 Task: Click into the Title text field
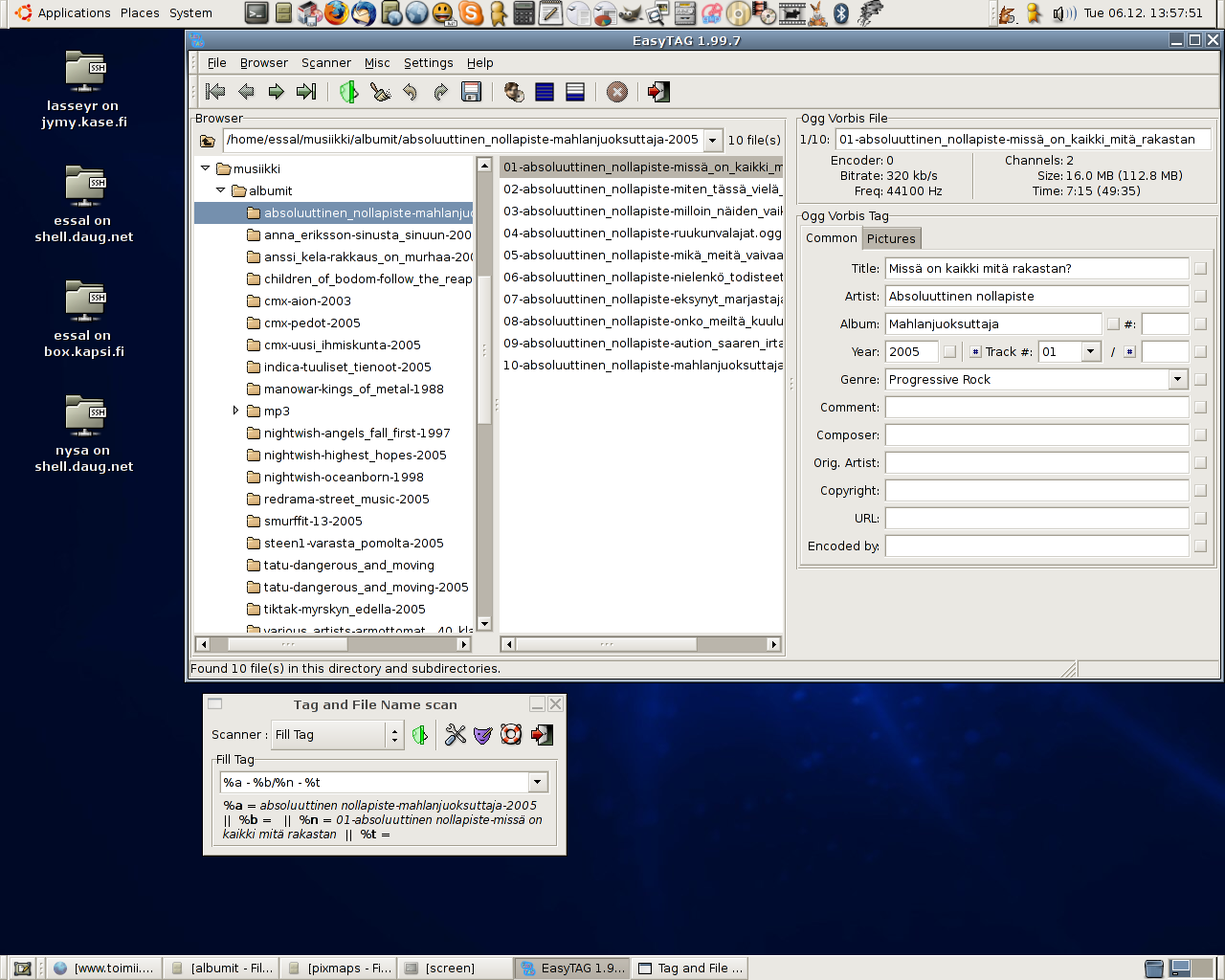(x=1036, y=269)
